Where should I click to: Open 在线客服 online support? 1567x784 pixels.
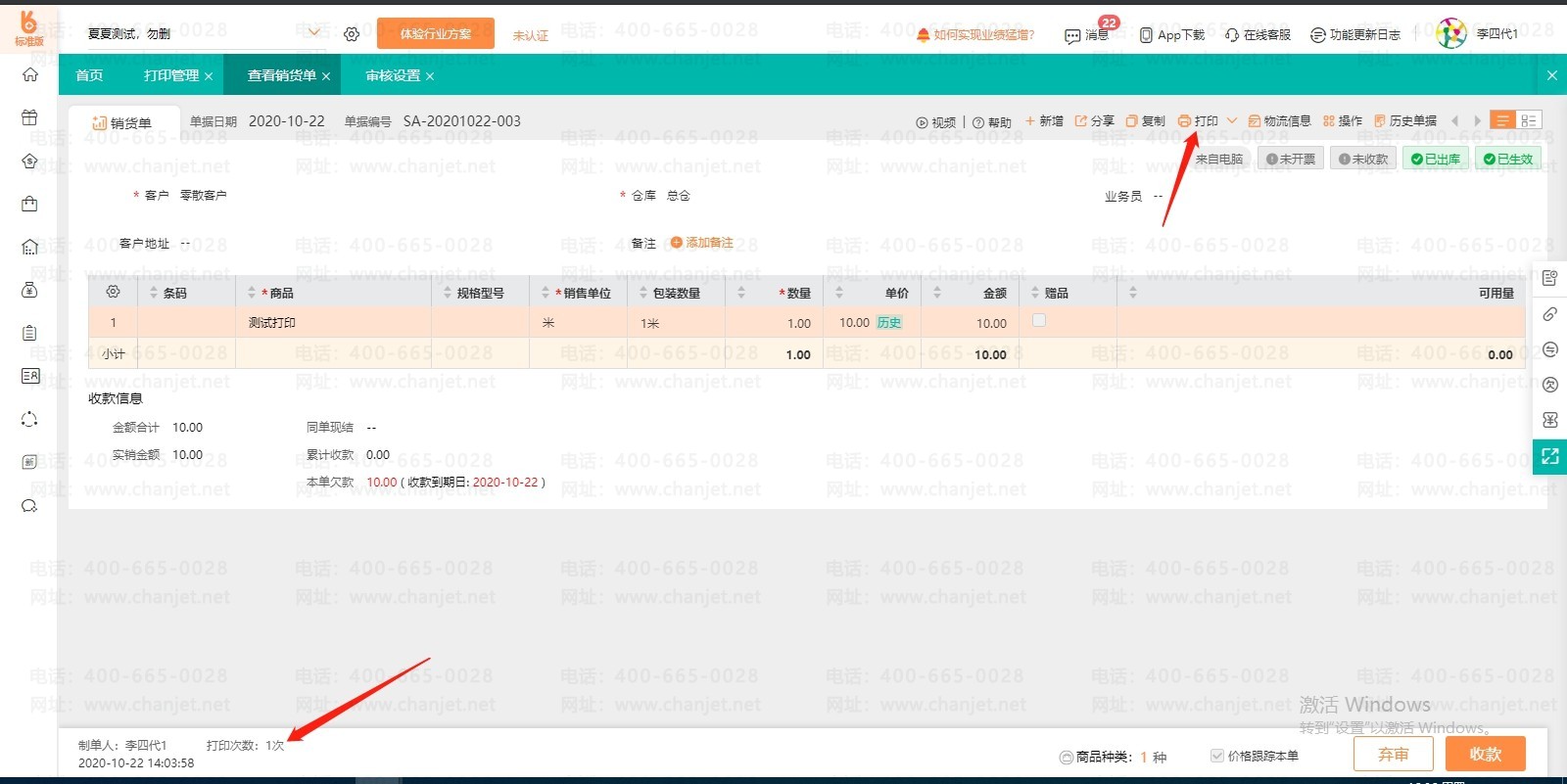click(1258, 35)
